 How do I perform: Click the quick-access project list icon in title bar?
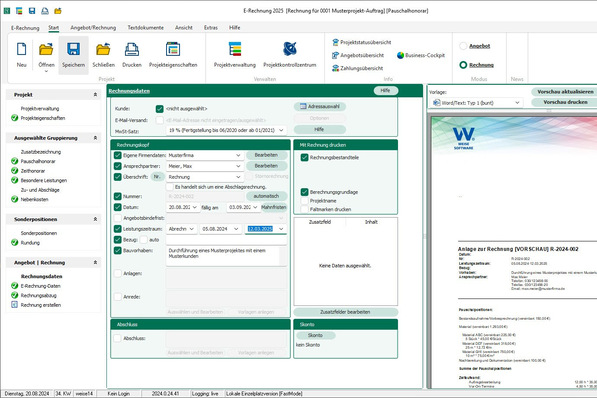coord(19,11)
